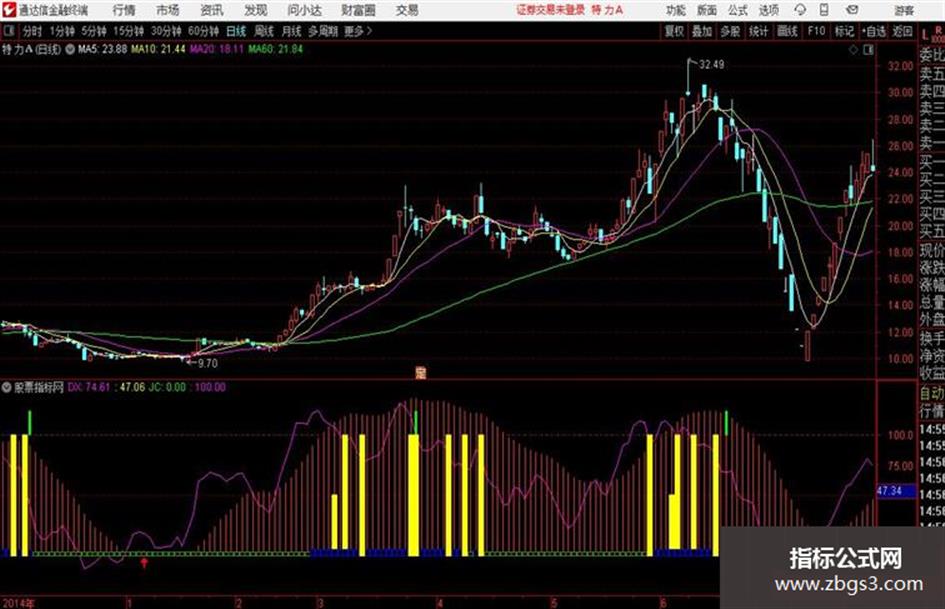The width and height of the screenshot is (945, 609).
Task: Click the diamond icon at chart top-right
Action: pos(853,50)
